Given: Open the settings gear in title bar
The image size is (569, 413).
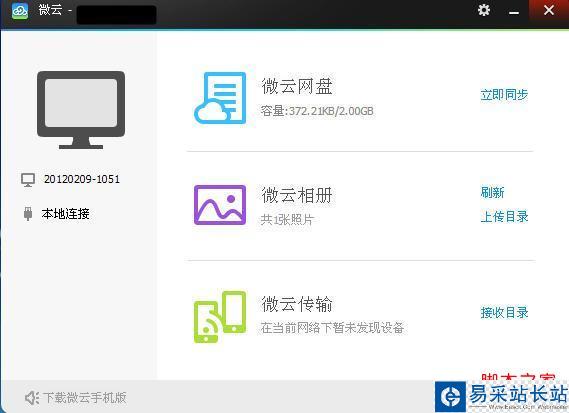Looking at the screenshot, I should (484, 10).
